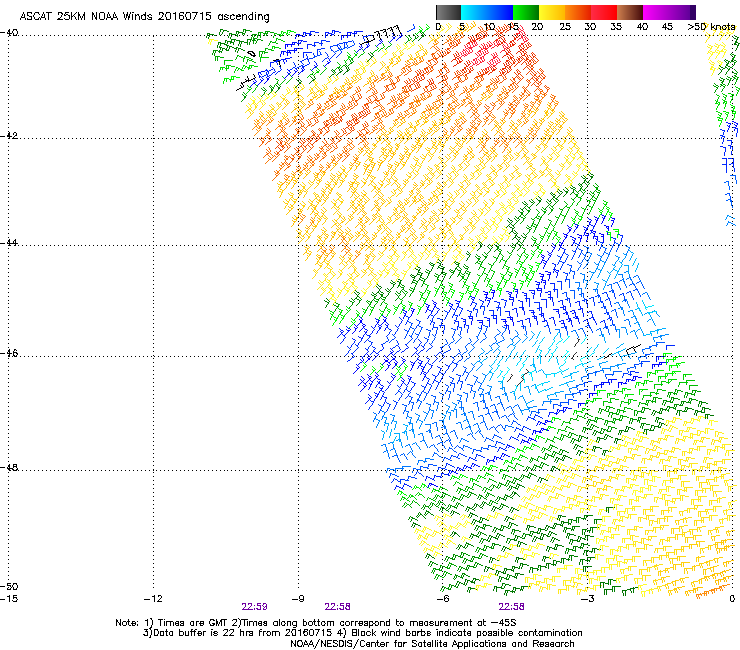Click the "10" legend label under the color bar
This screenshot has width=740, height=650.
(489, 27)
